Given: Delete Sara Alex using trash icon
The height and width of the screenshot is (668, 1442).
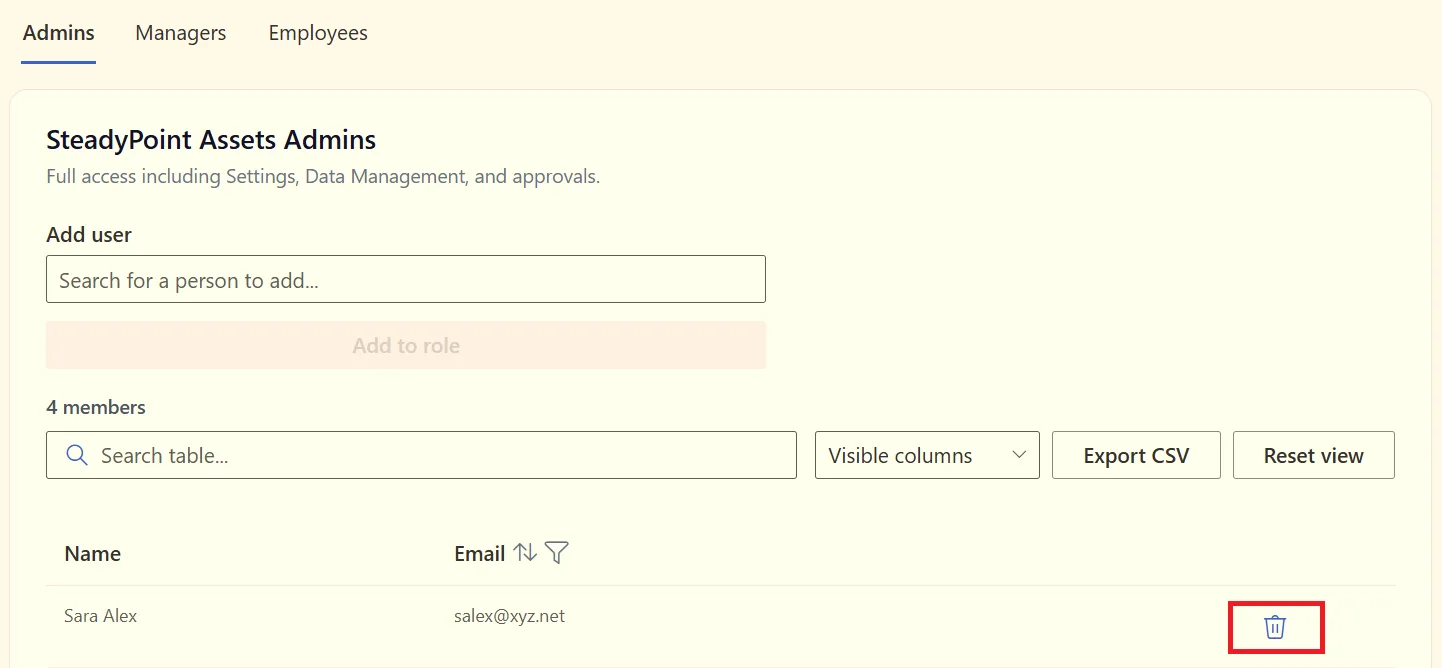Looking at the screenshot, I should 1275,627.
